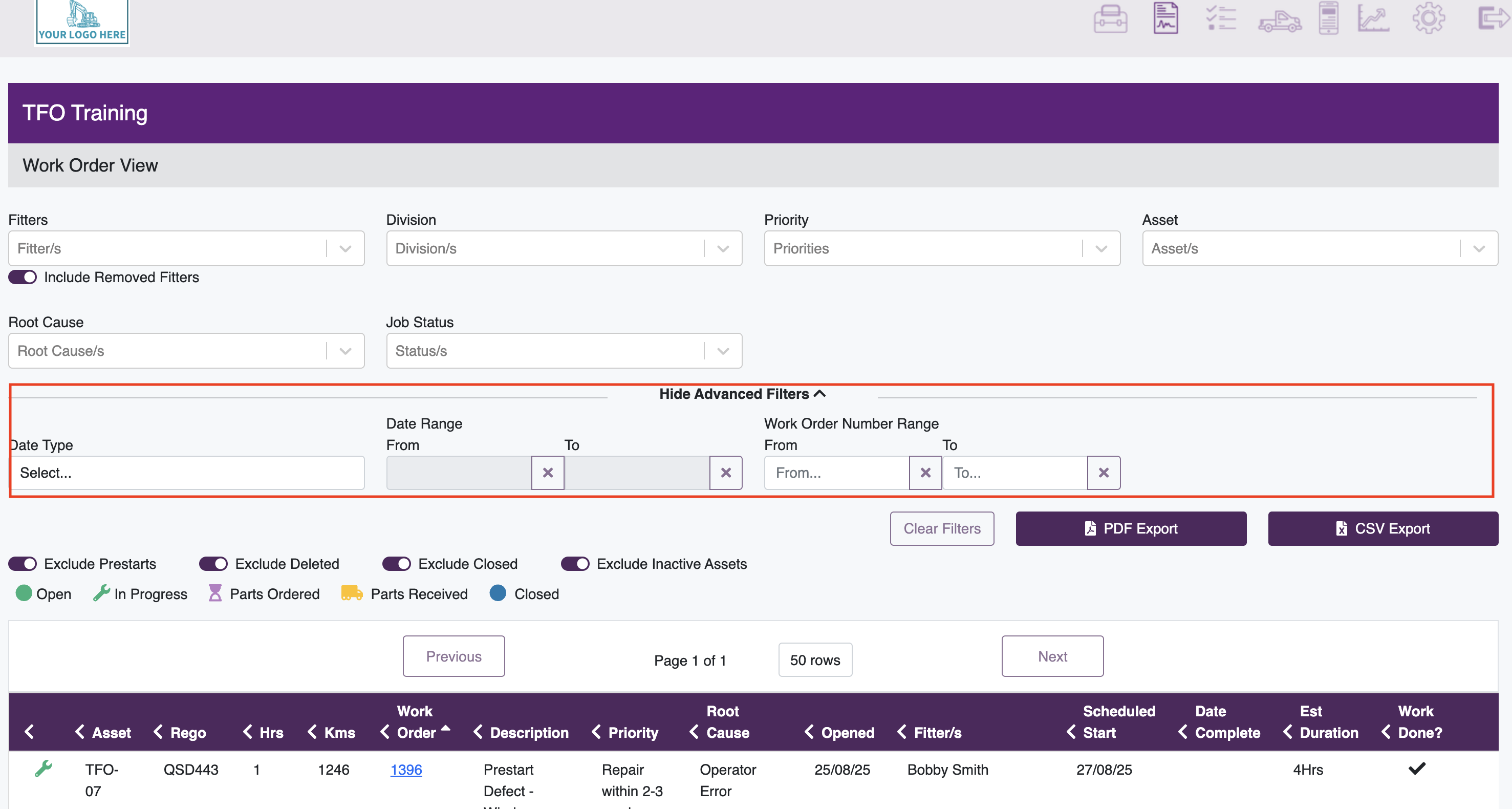Collapse the Rego column with its chevron
1512x809 pixels.
[x=158, y=732]
